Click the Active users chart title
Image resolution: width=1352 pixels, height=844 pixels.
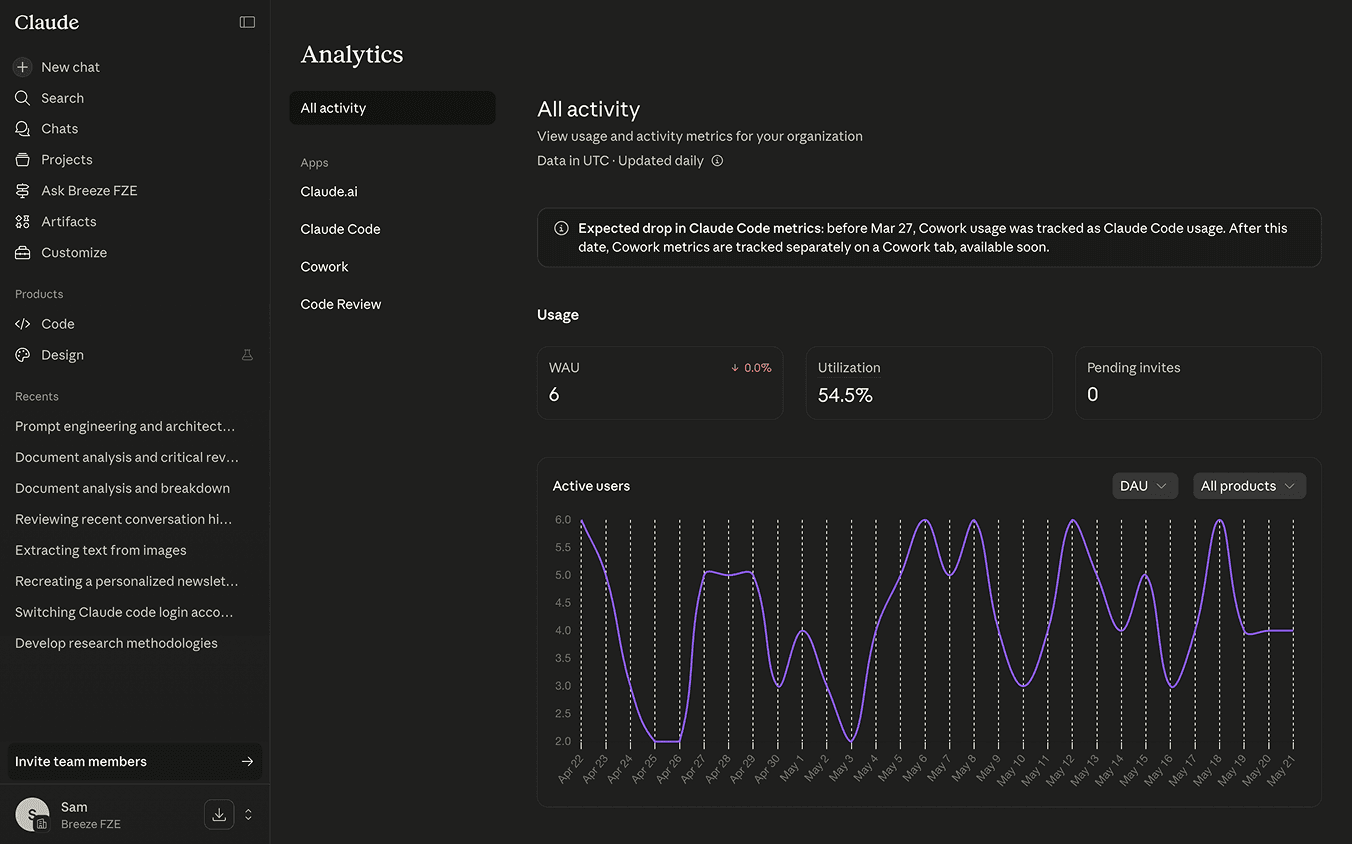tap(591, 486)
